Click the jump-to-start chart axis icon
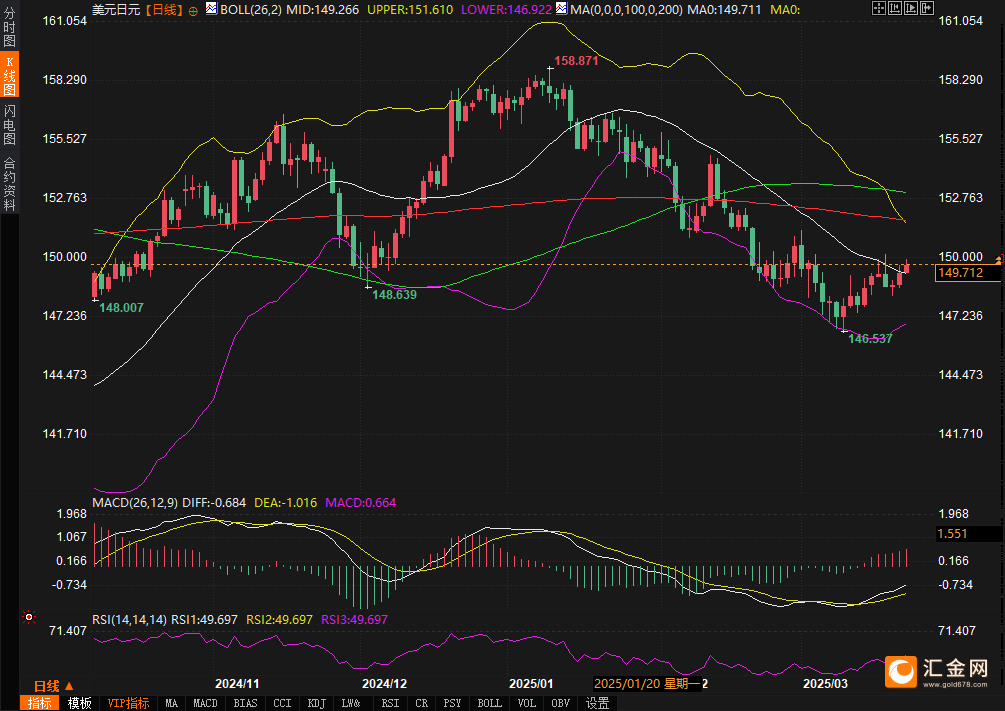Screen dimensions: 1005x711 coord(895,8)
